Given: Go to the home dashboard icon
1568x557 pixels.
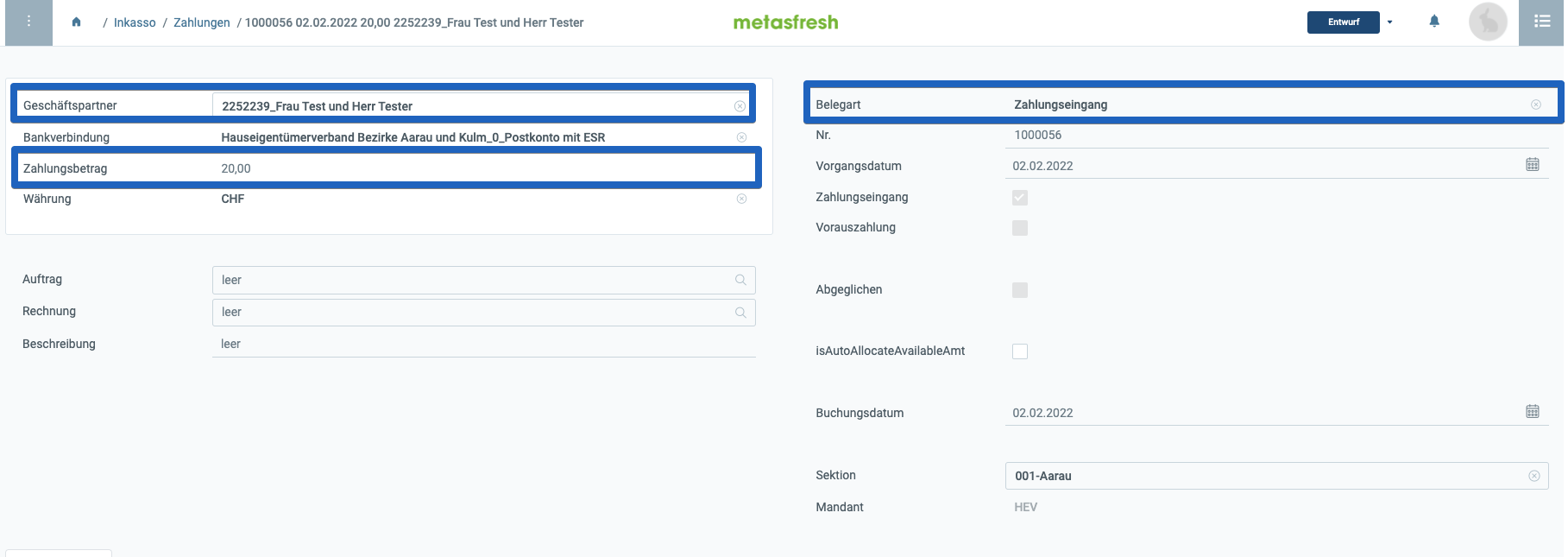Looking at the screenshot, I should [x=77, y=22].
